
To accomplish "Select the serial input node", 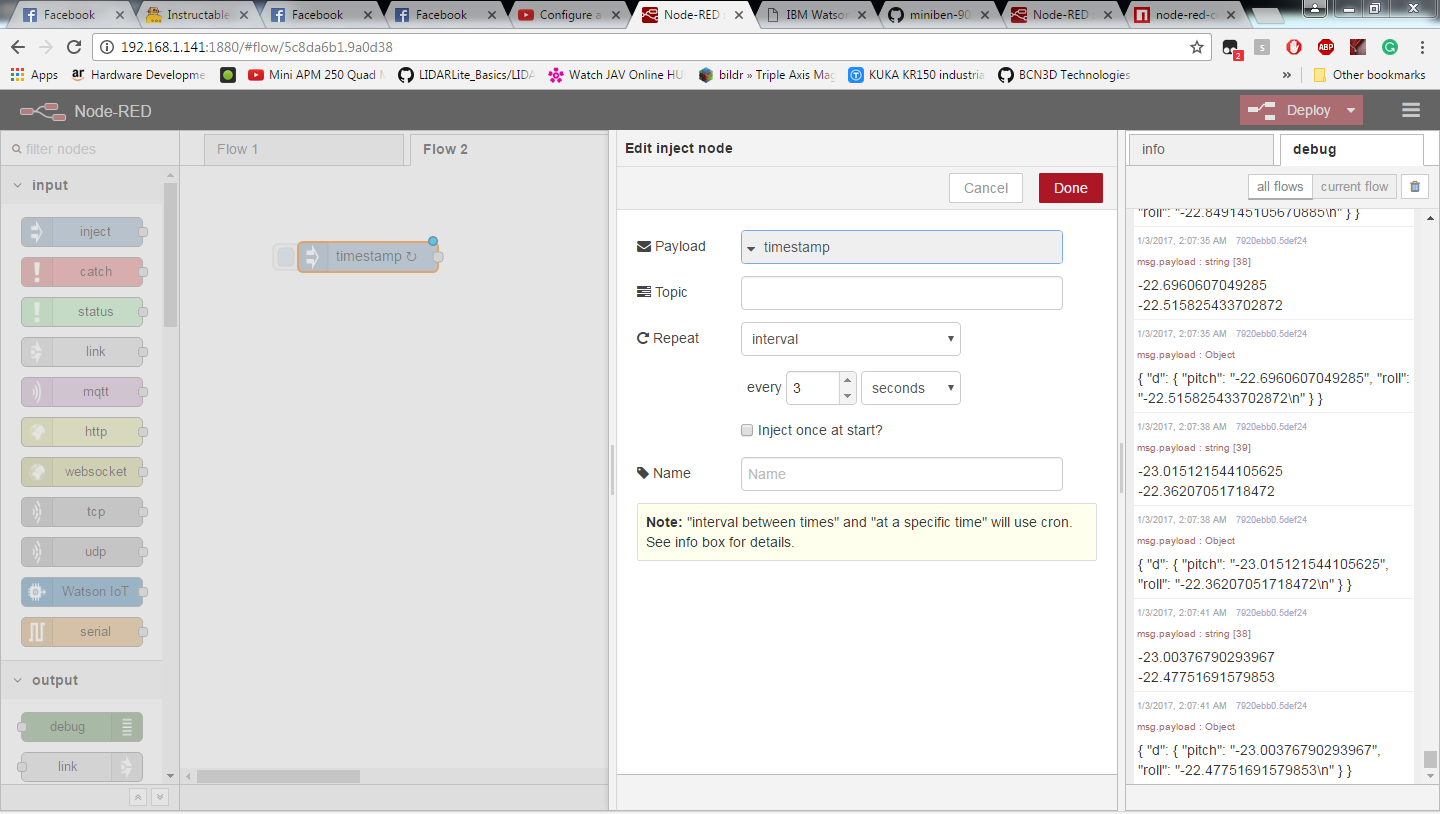I will pyautogui.click(x=82, y=632).
